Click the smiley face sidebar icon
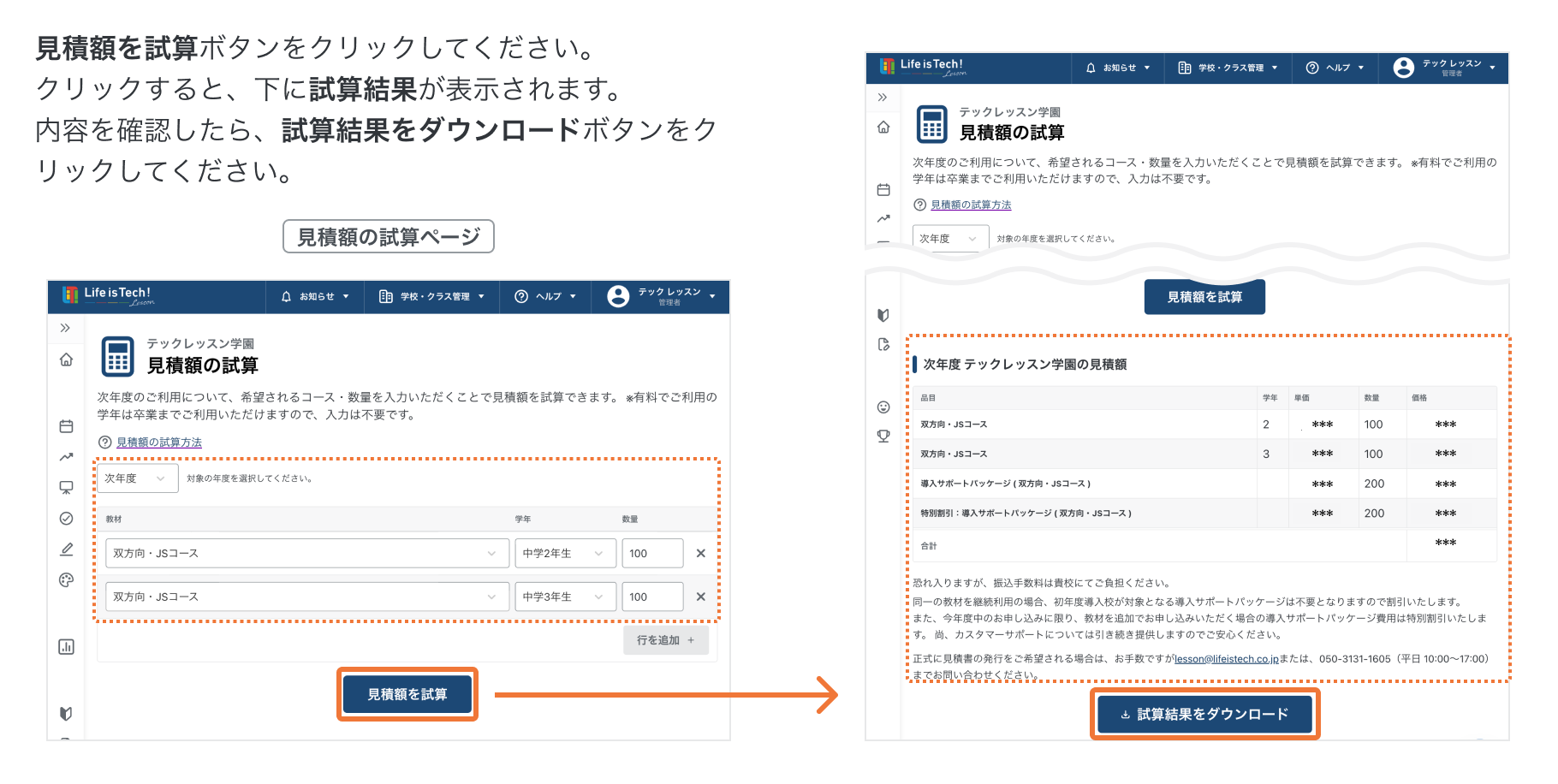 pyautogui.click(x=883, y=407)
